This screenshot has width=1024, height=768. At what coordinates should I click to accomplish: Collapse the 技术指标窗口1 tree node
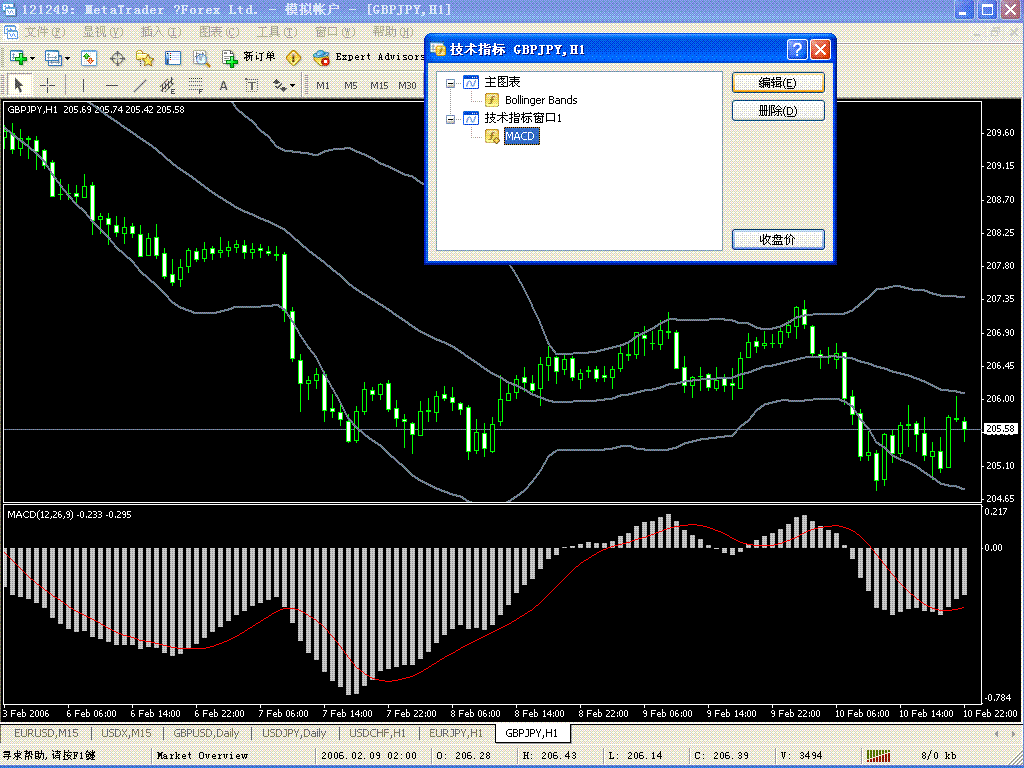(x=450, y=119)
